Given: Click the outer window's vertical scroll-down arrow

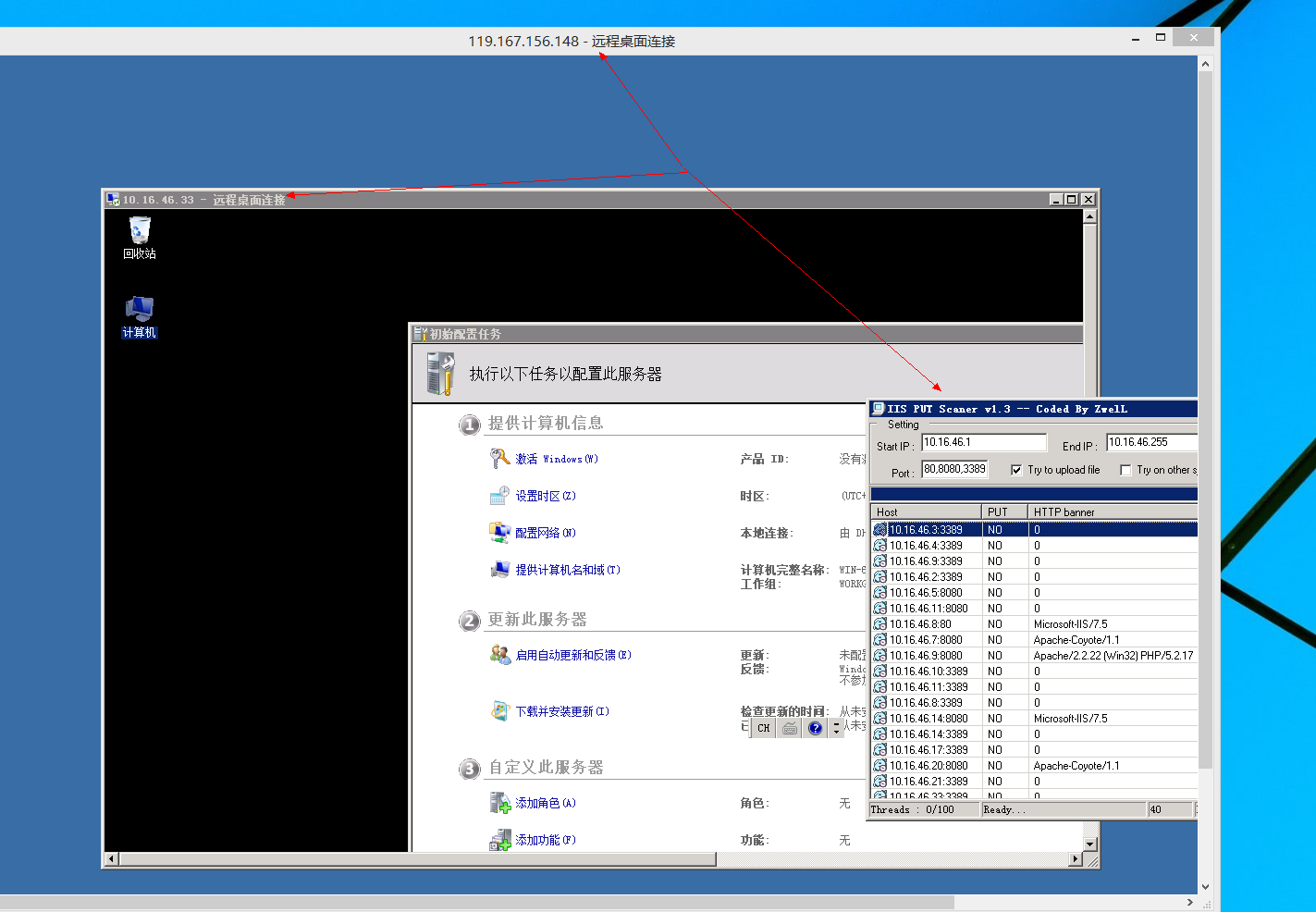Looking at the screenshot, I should (x=1205, y=887).
